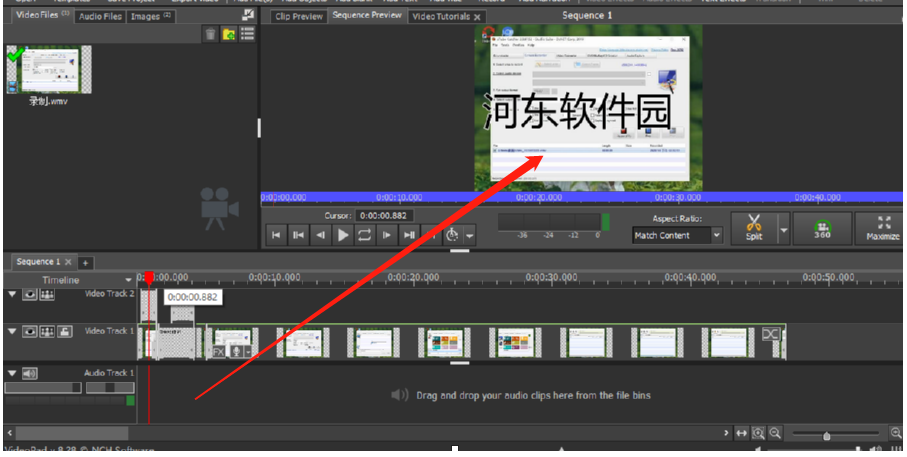Adjust Audio Track 1 pan slider

(110, 388)
